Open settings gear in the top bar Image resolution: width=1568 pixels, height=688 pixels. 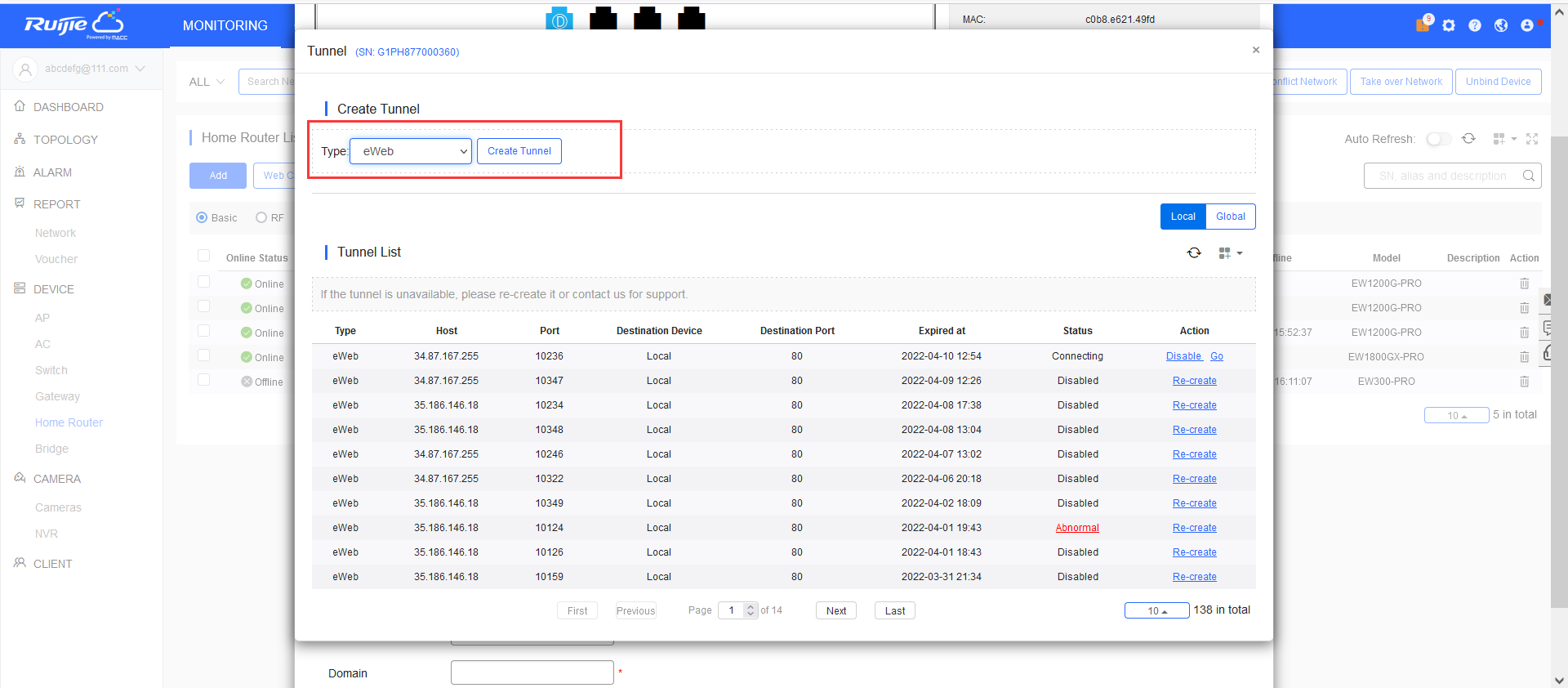1449,25
